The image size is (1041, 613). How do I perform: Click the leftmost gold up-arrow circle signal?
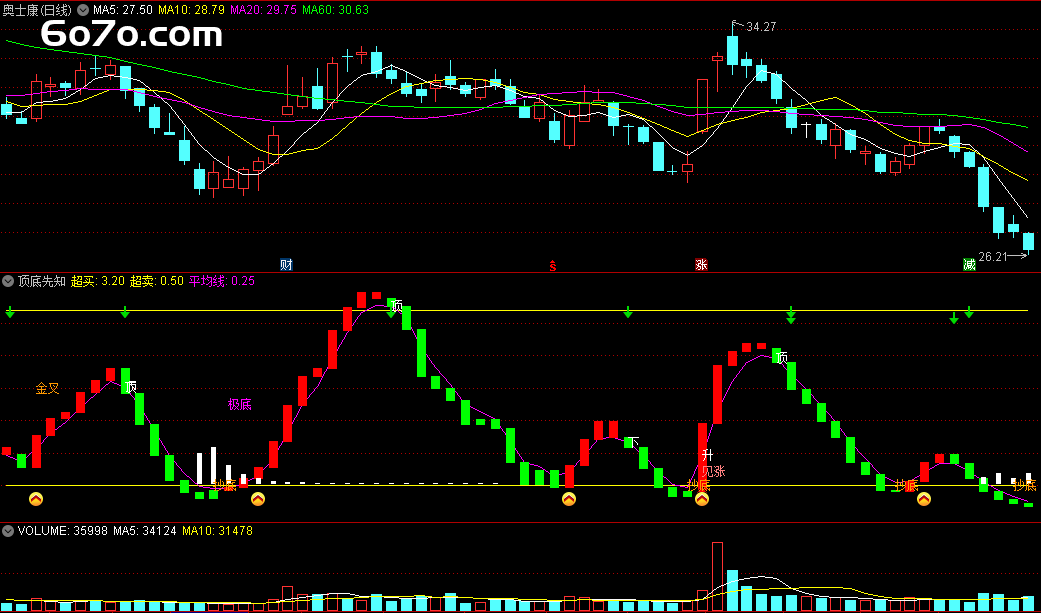click(x=36, y=498)
